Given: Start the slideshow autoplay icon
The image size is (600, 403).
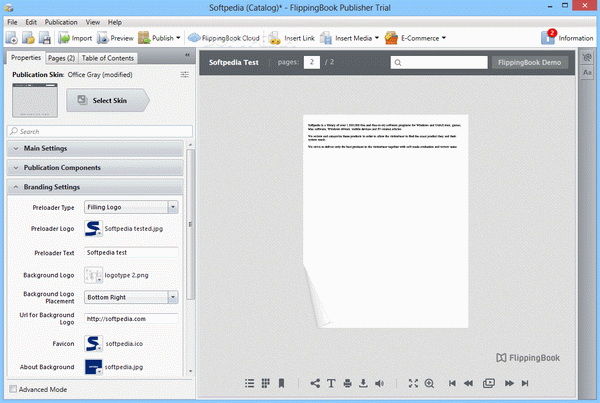Looking at the screenshot, I should [489, 383].
